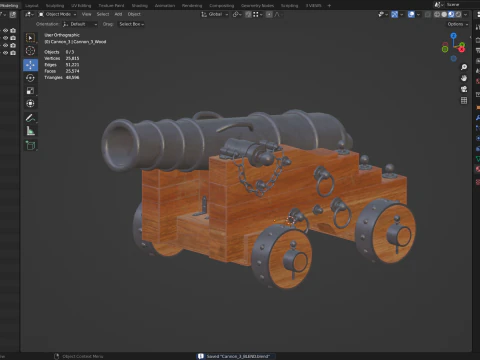Switch to Solid viewport shading
Viewport: 480px width, 360px height.
(444, 14)
